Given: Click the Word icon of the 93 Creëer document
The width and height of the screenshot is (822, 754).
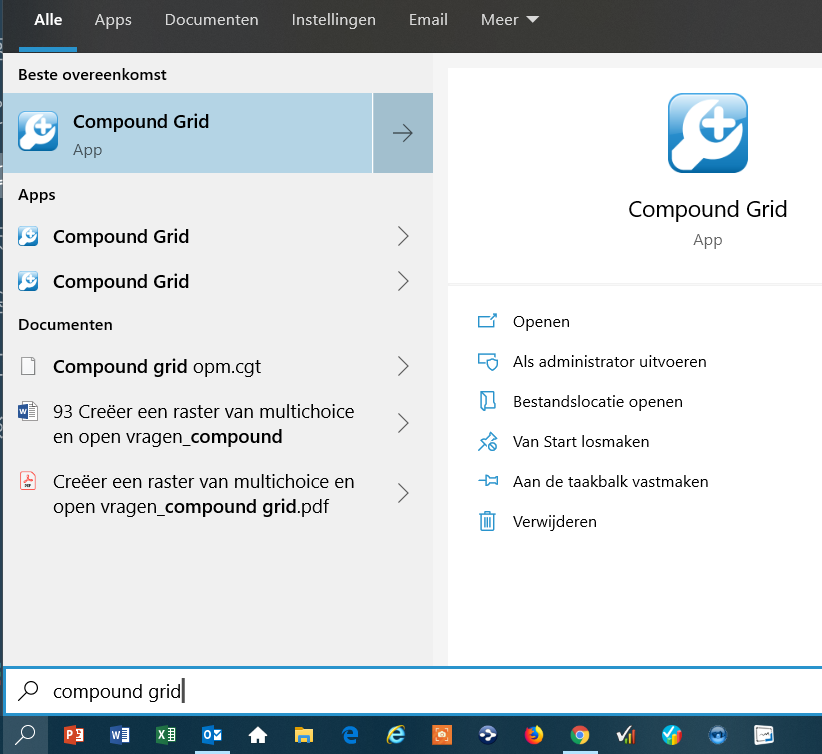Looking at the screenshot, I should (x=28, y=411).
